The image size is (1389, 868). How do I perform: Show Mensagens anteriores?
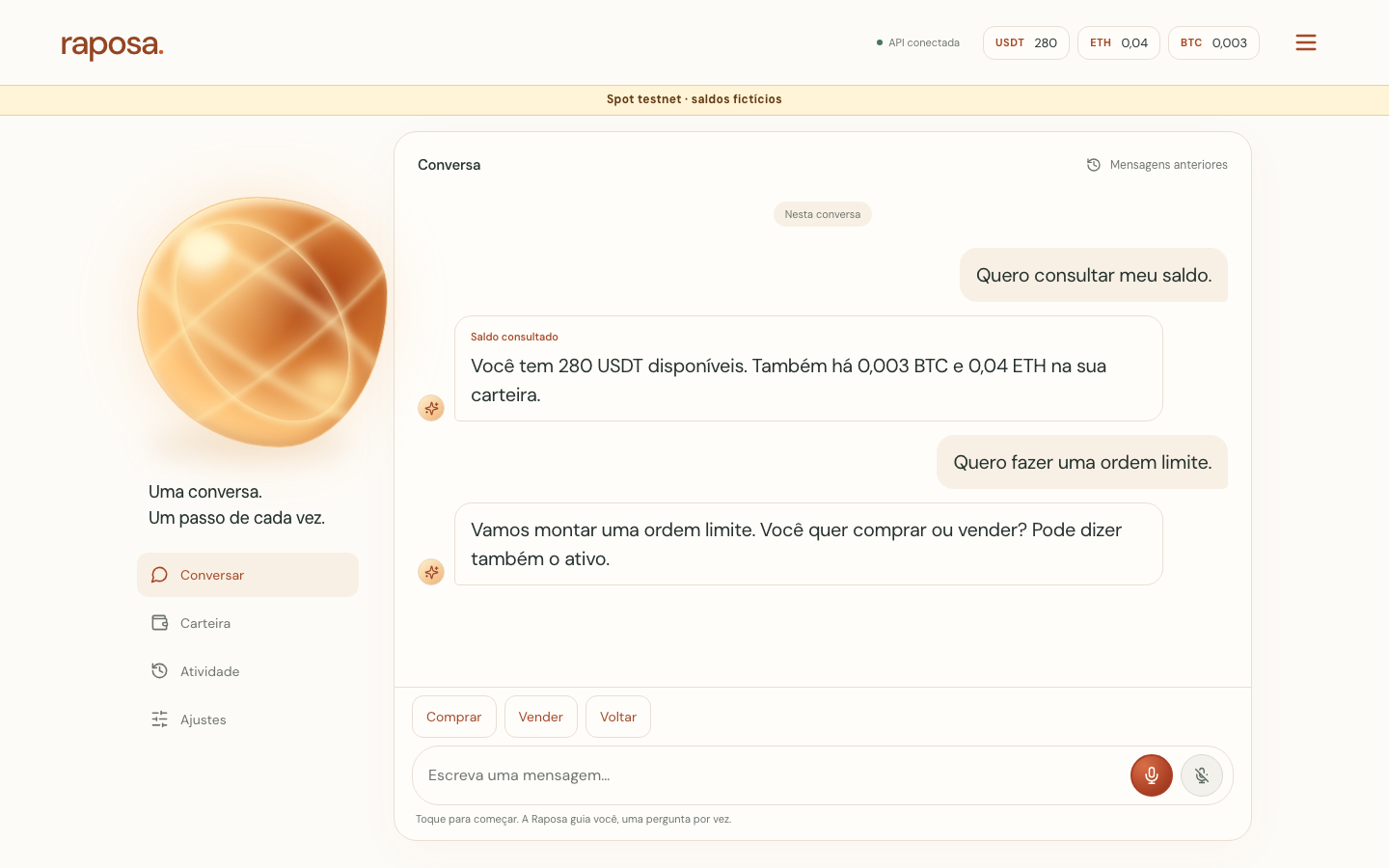(x=1157, y=165)
